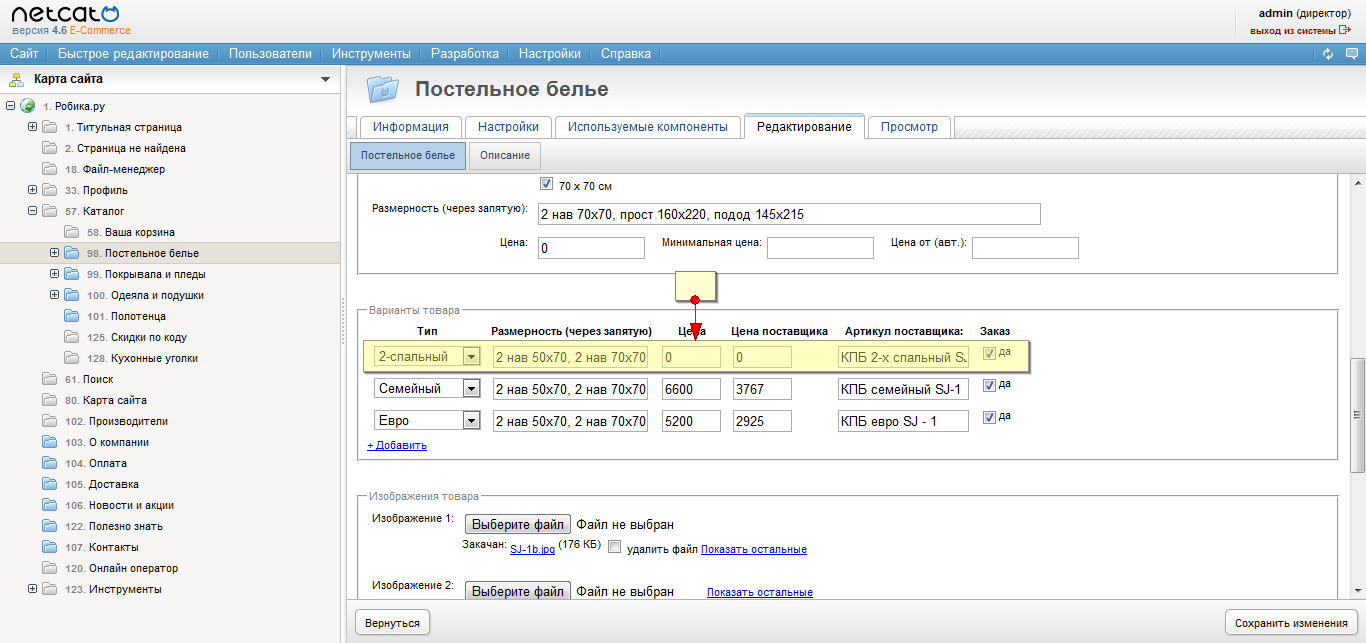This screenshot has width=1366, height=643.
Task: Click the + Добавить link
Action: 397,445
